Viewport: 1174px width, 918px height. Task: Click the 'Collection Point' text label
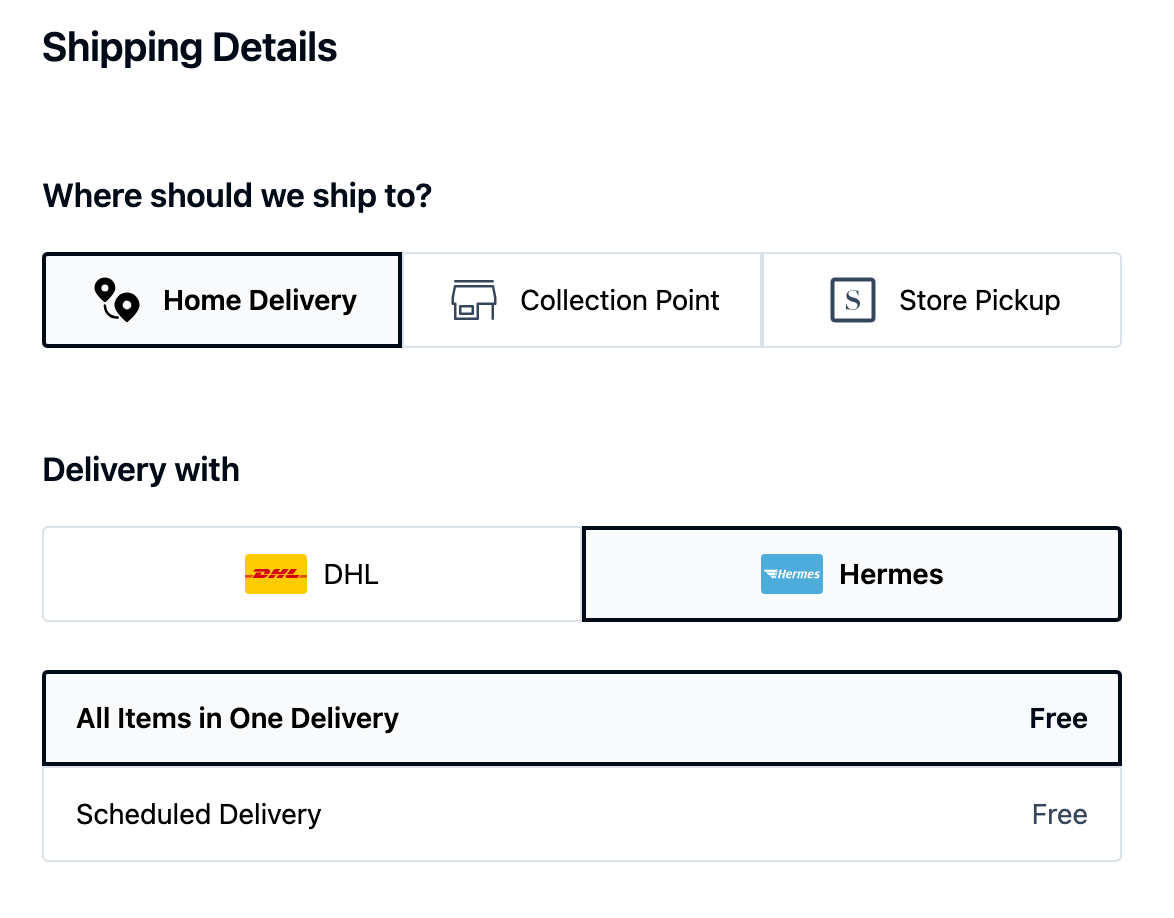(x=620, y=300)
